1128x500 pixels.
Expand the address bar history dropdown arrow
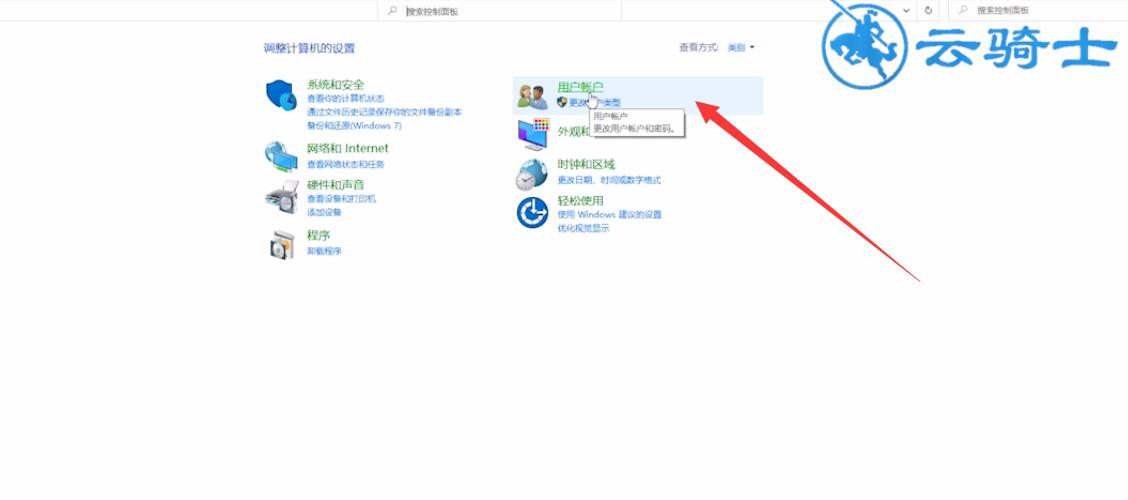(906, 10)
